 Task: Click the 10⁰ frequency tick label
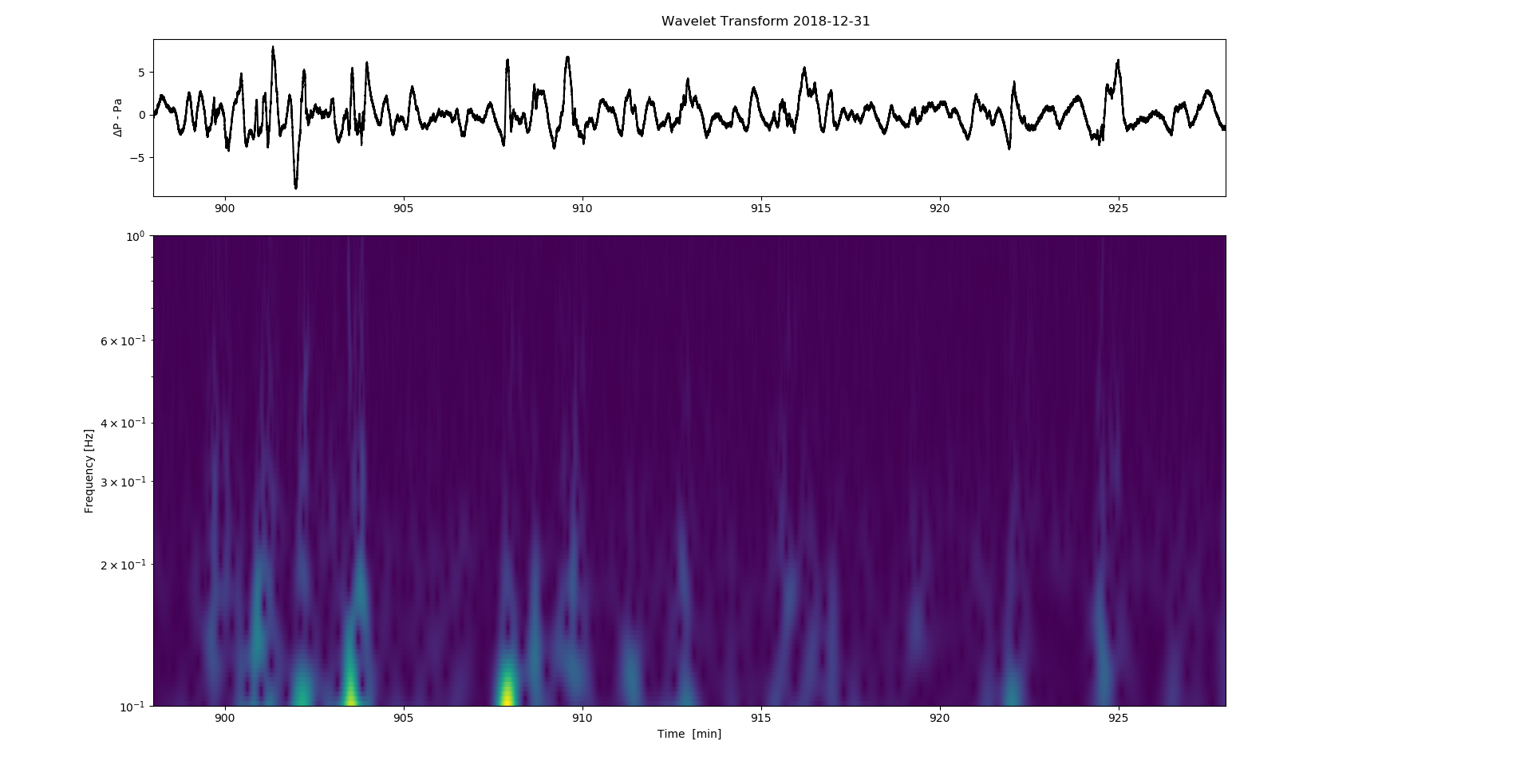pyautogui.click(x=135, y=236)
